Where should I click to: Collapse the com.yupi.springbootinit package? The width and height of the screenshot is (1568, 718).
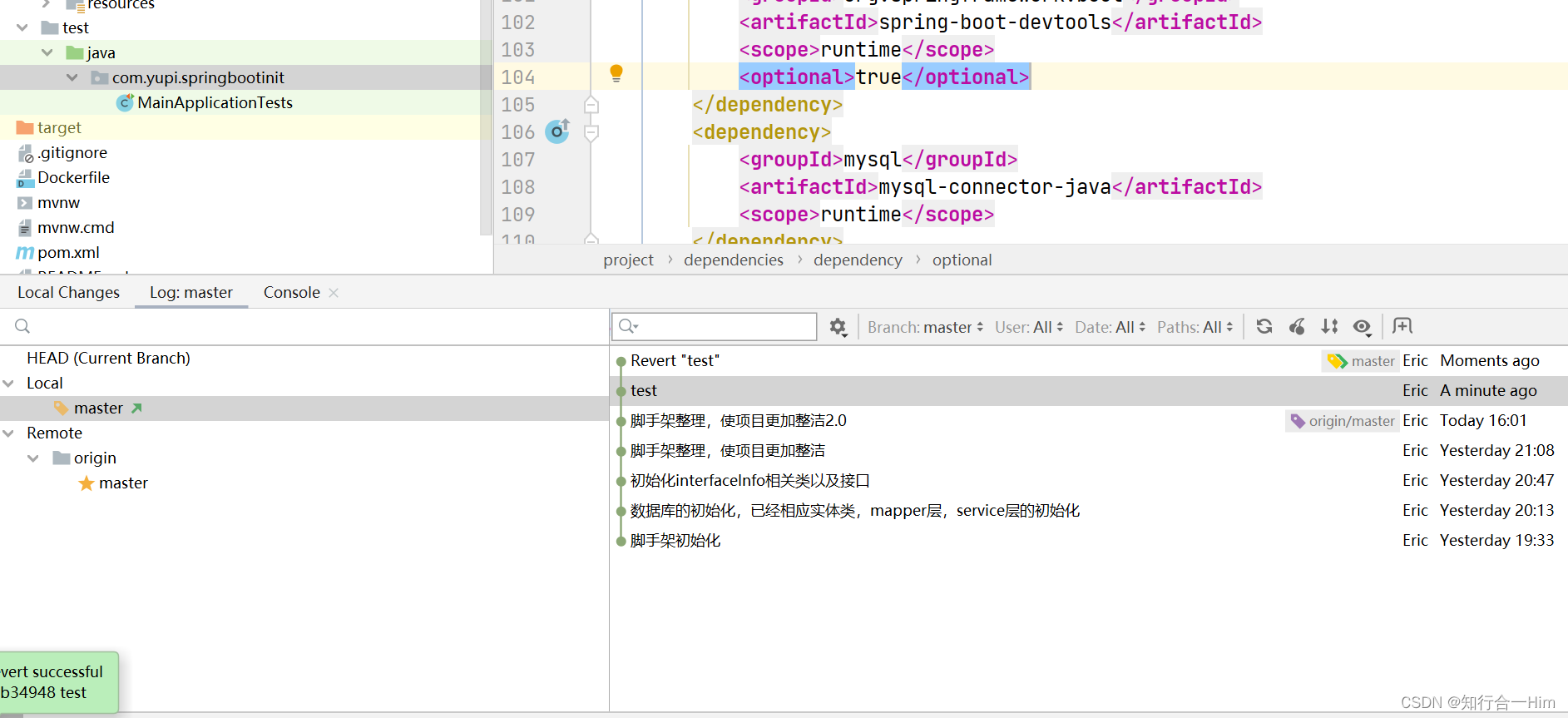(x=72, y=77)
